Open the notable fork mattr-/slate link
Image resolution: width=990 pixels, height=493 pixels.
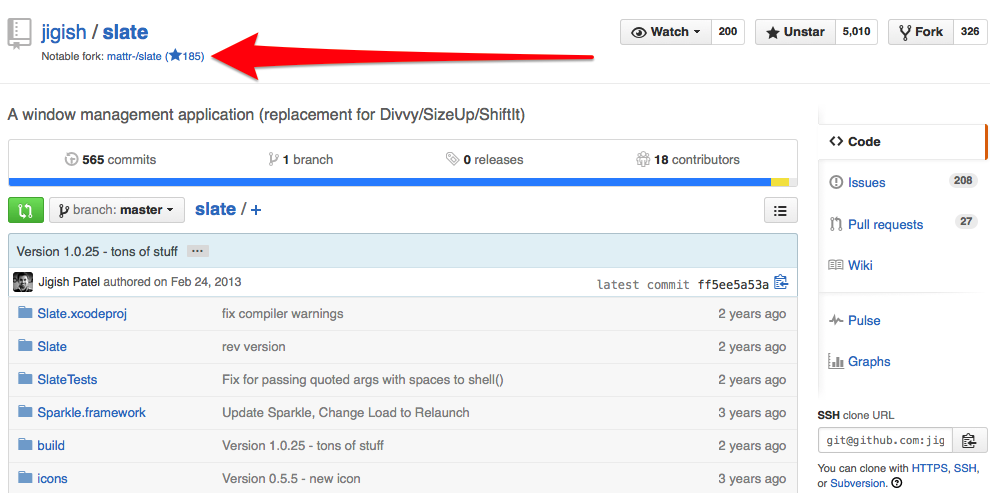point(134,56)
